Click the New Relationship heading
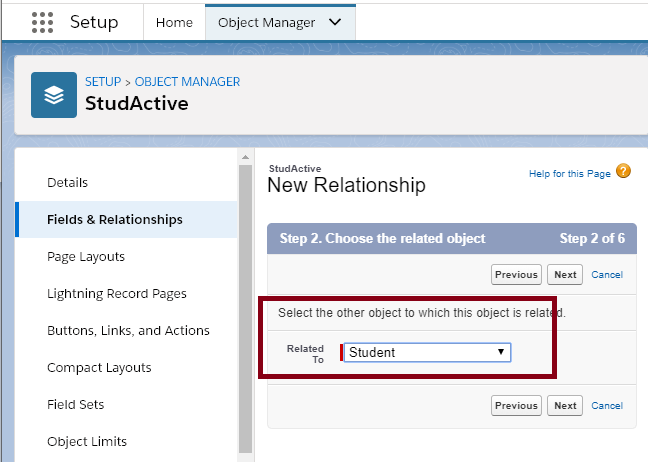The height and width of the screenshot is (465, 648). [346, 185]
